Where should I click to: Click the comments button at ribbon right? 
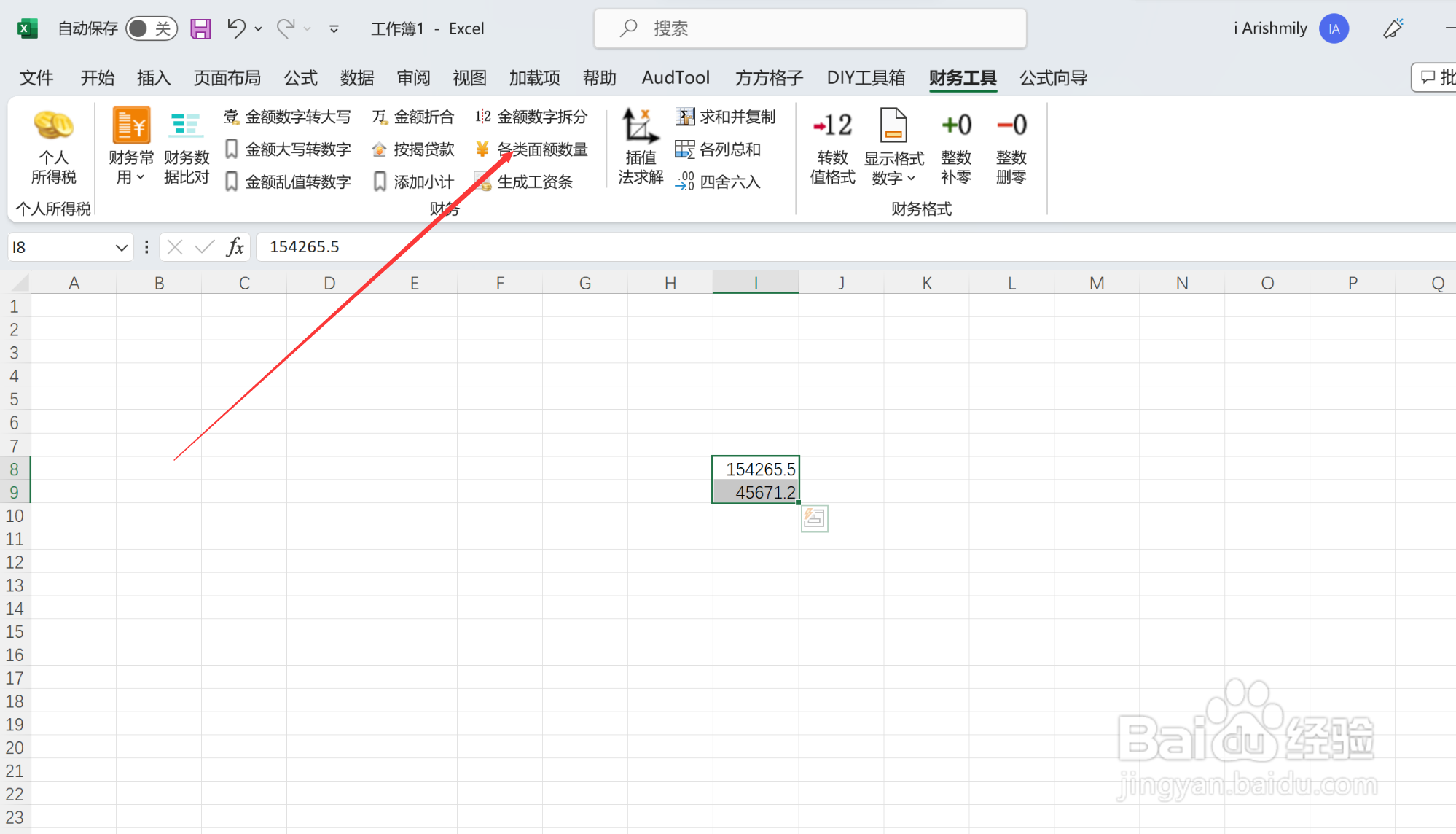1436,77
